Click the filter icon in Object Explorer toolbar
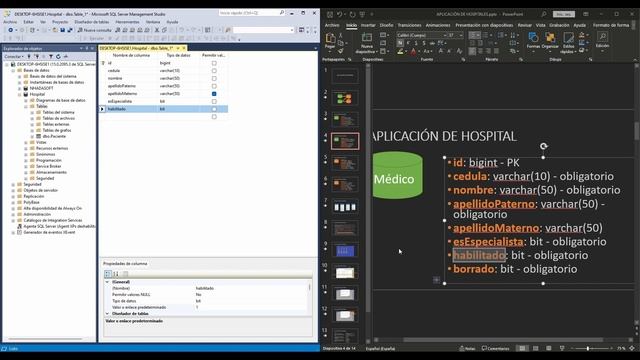Image resolution: width=640 pixels, height=360 pixels. coord(51,56)
